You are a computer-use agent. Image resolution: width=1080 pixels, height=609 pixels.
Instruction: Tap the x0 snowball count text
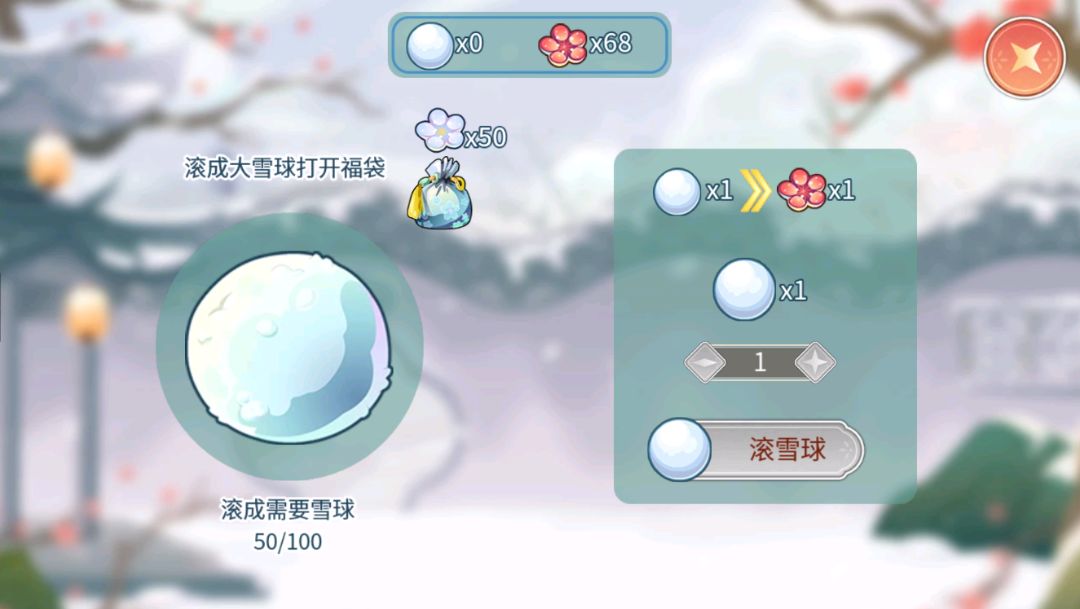469,43
